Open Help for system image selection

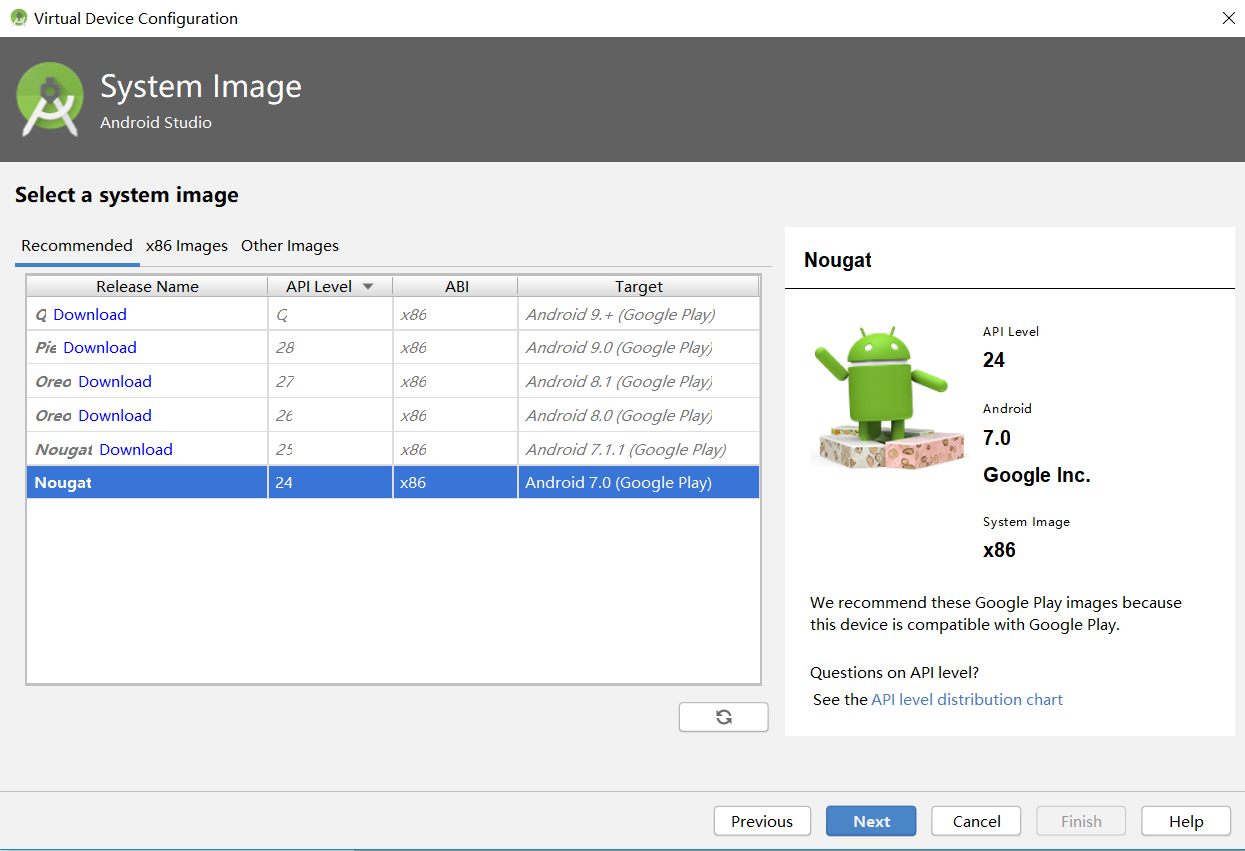coord(1186,822)
